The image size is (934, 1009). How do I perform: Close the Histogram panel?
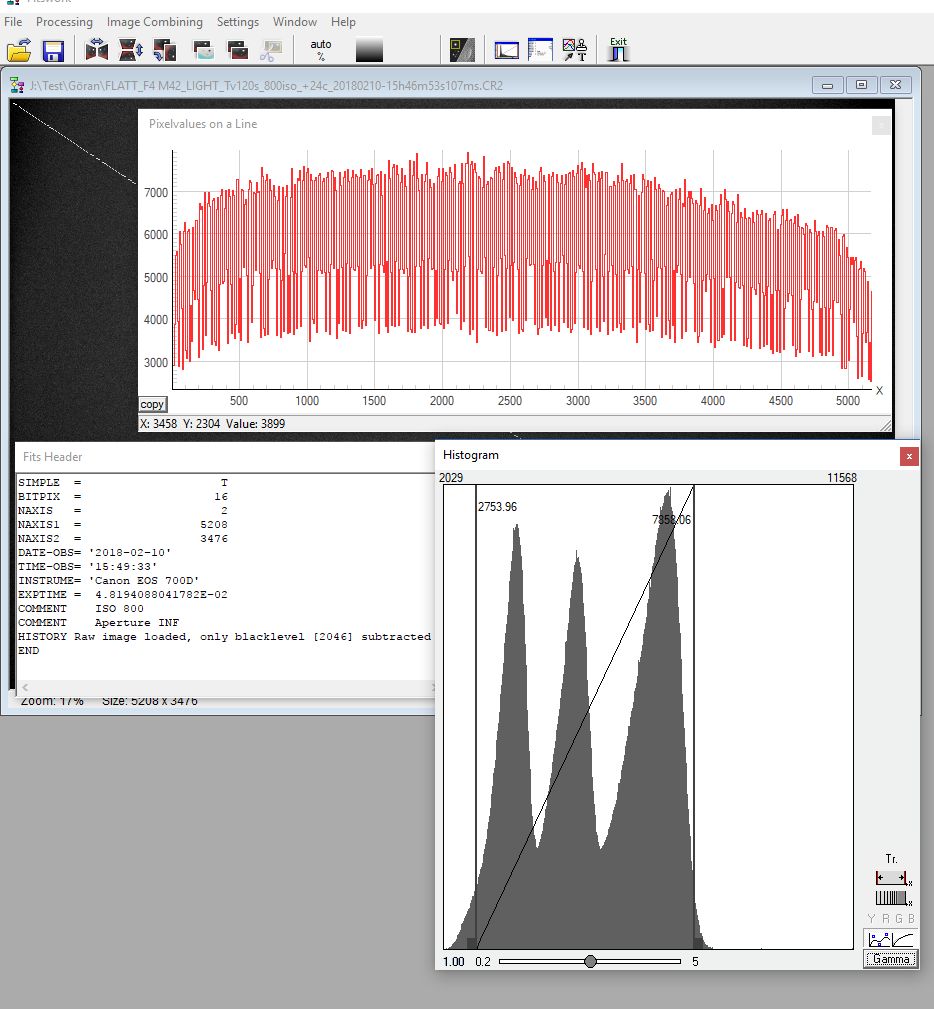pos(909,456)
